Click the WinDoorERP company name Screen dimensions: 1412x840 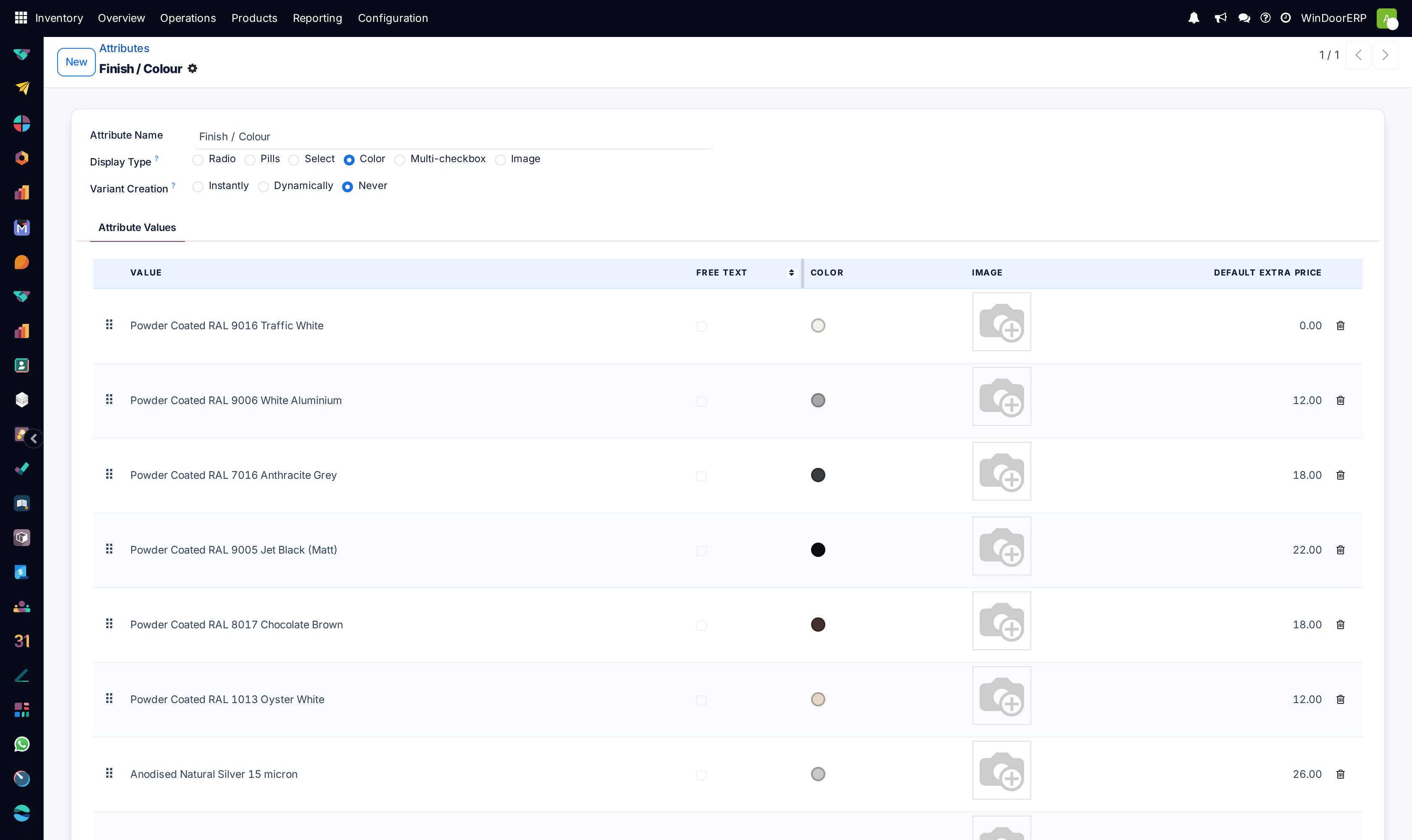[1333, 18]
